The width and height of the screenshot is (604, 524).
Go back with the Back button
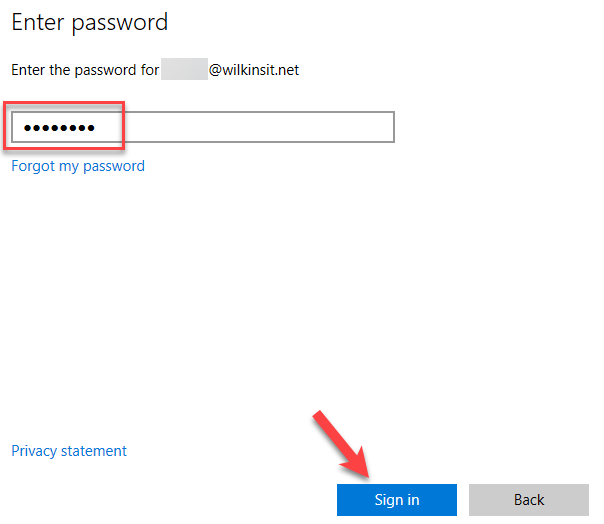click(x=528, y=500)
